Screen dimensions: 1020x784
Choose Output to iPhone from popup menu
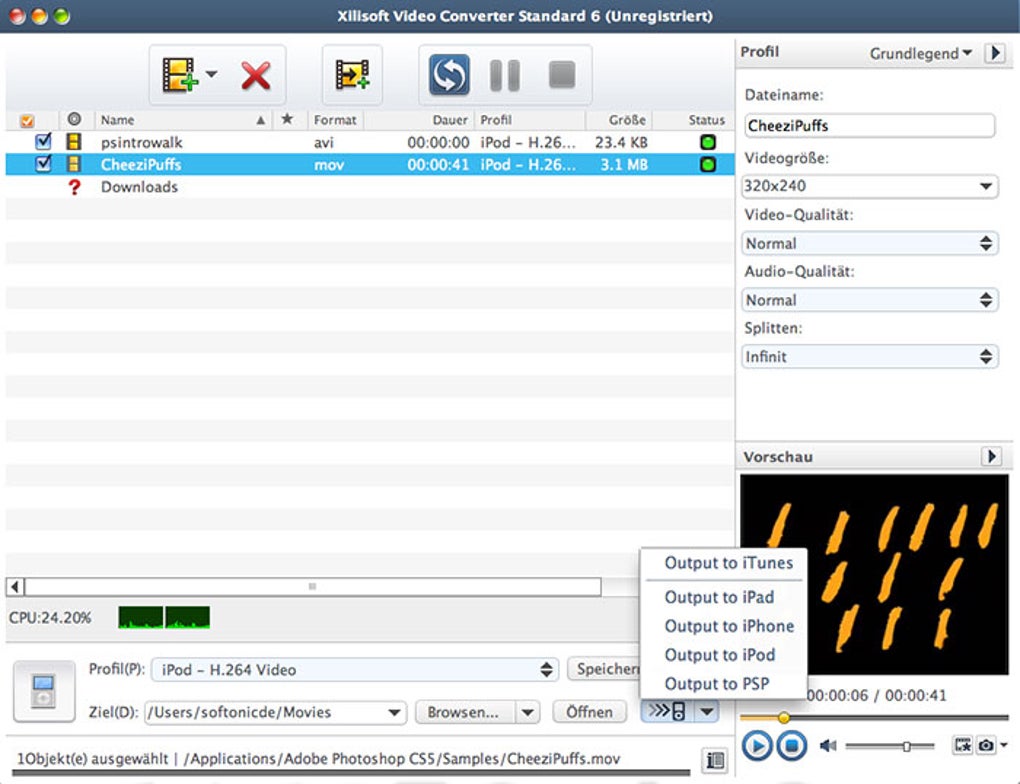coord(729,626)
